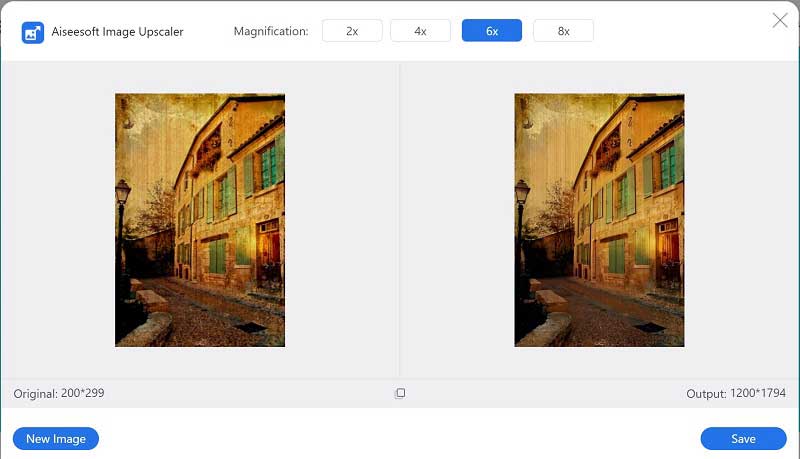Switch magnification to 4x
Image resolution: width=800 pixels, height=459 pixels.
point(421,31)
